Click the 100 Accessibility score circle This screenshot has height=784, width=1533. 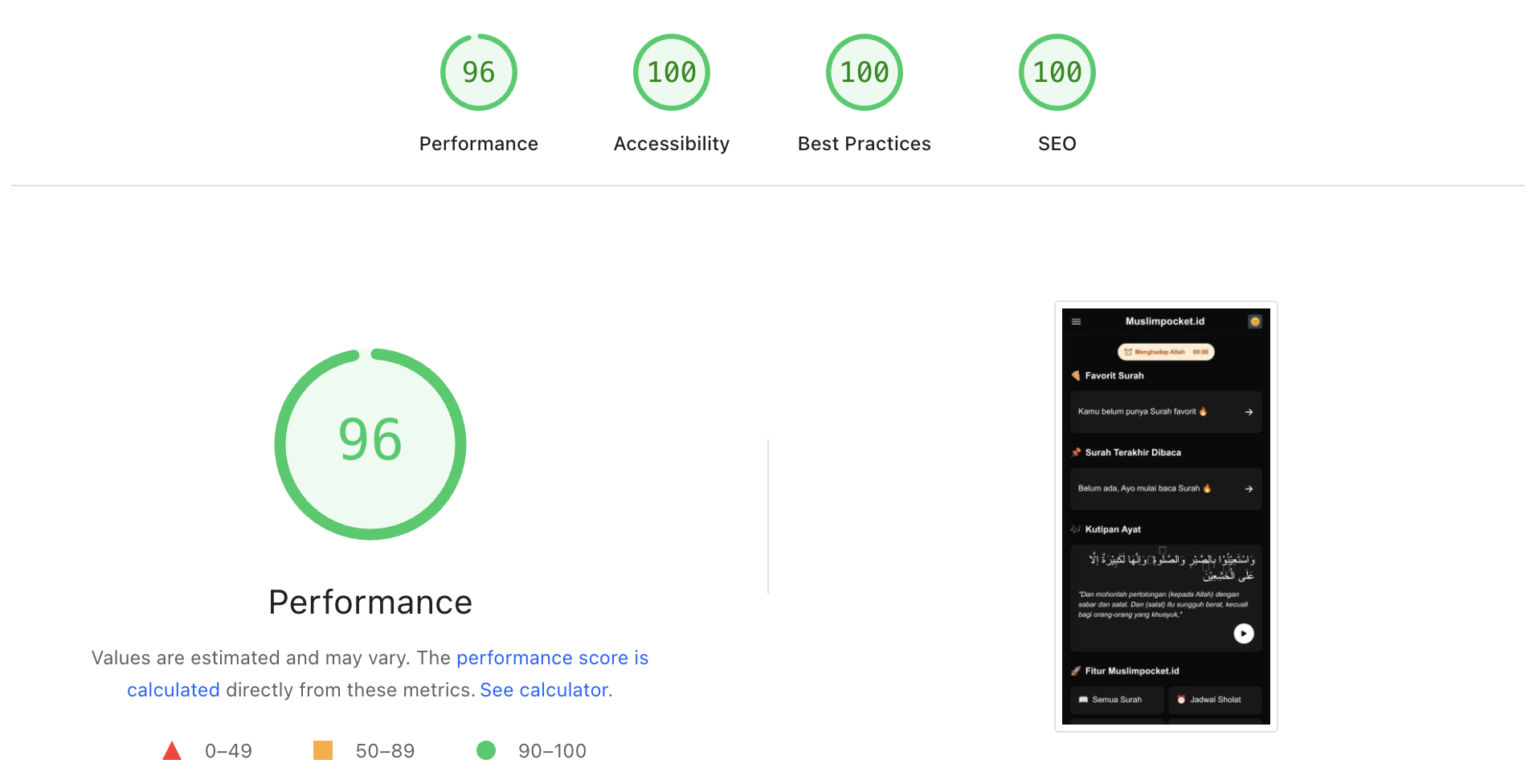(671, 71)
